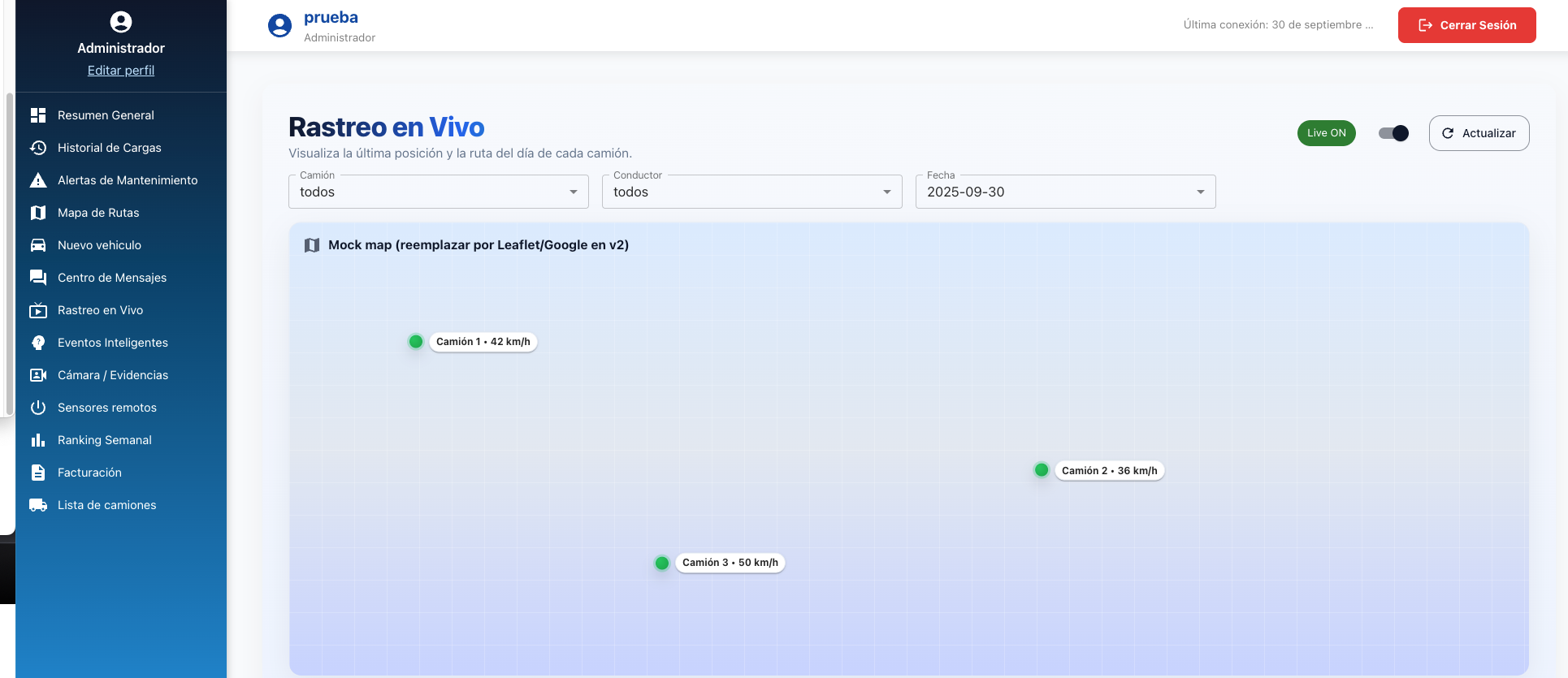The height and width of the screenshot is (678, 1568).
Task: Open the Conductor filter dropdown
Action: coord(752,192)
